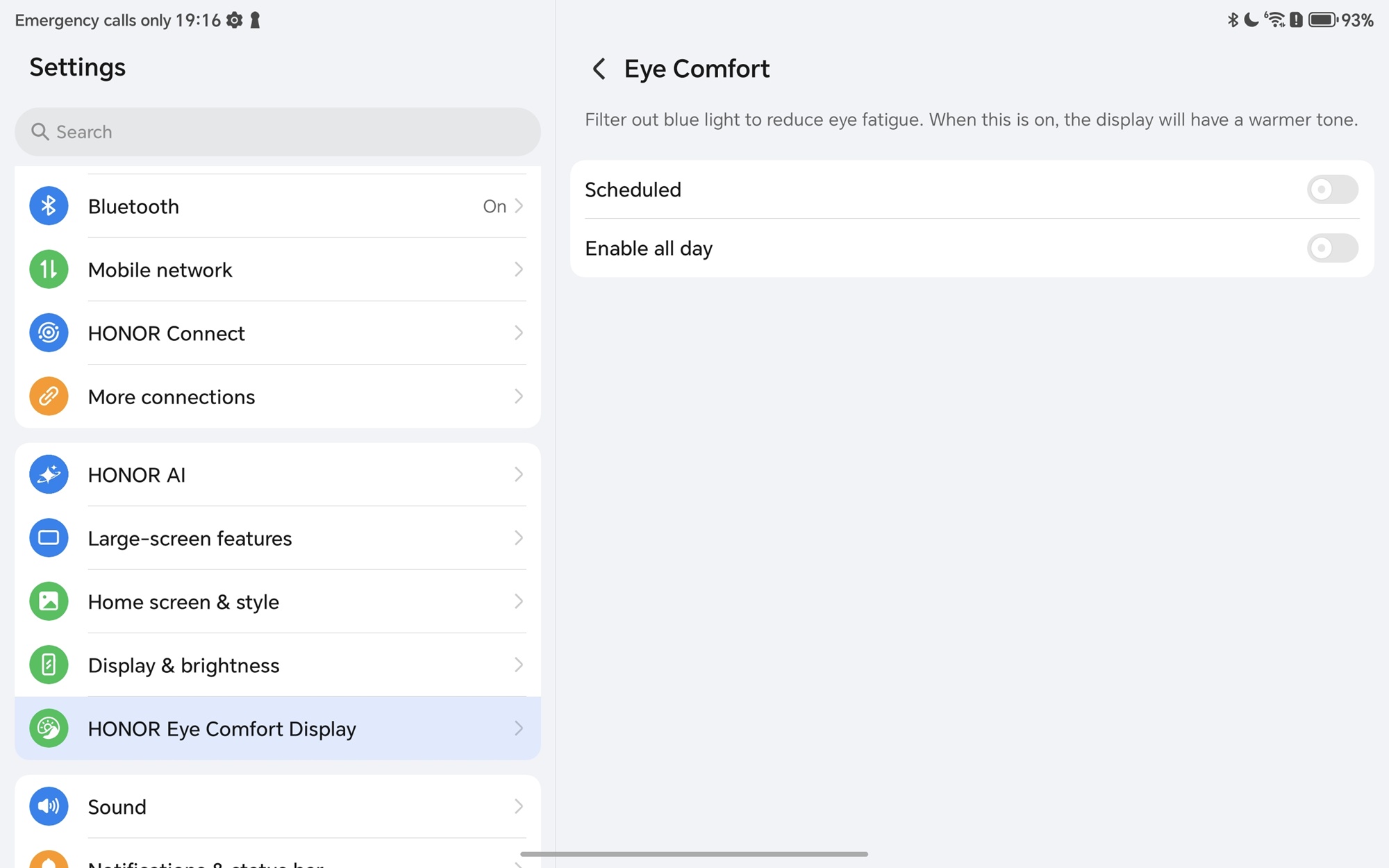The width and height of the screenshot is (1389, 868).
Task: Open the Display & brightness menu item
Action: pyautogui.click(x=184, y=665)
